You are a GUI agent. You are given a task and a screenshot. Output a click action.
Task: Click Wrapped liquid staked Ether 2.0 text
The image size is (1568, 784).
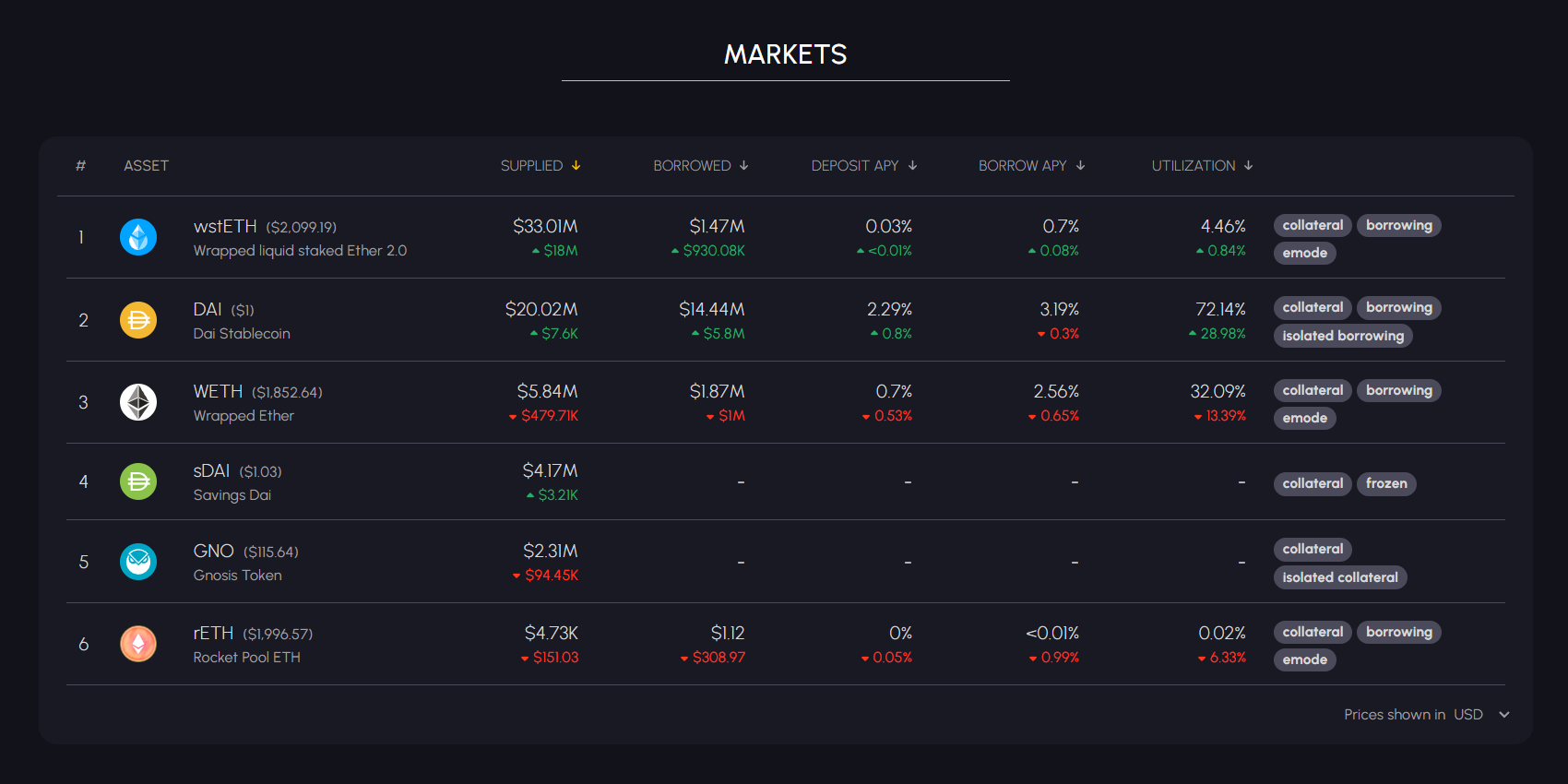click(x=300, y=251)
